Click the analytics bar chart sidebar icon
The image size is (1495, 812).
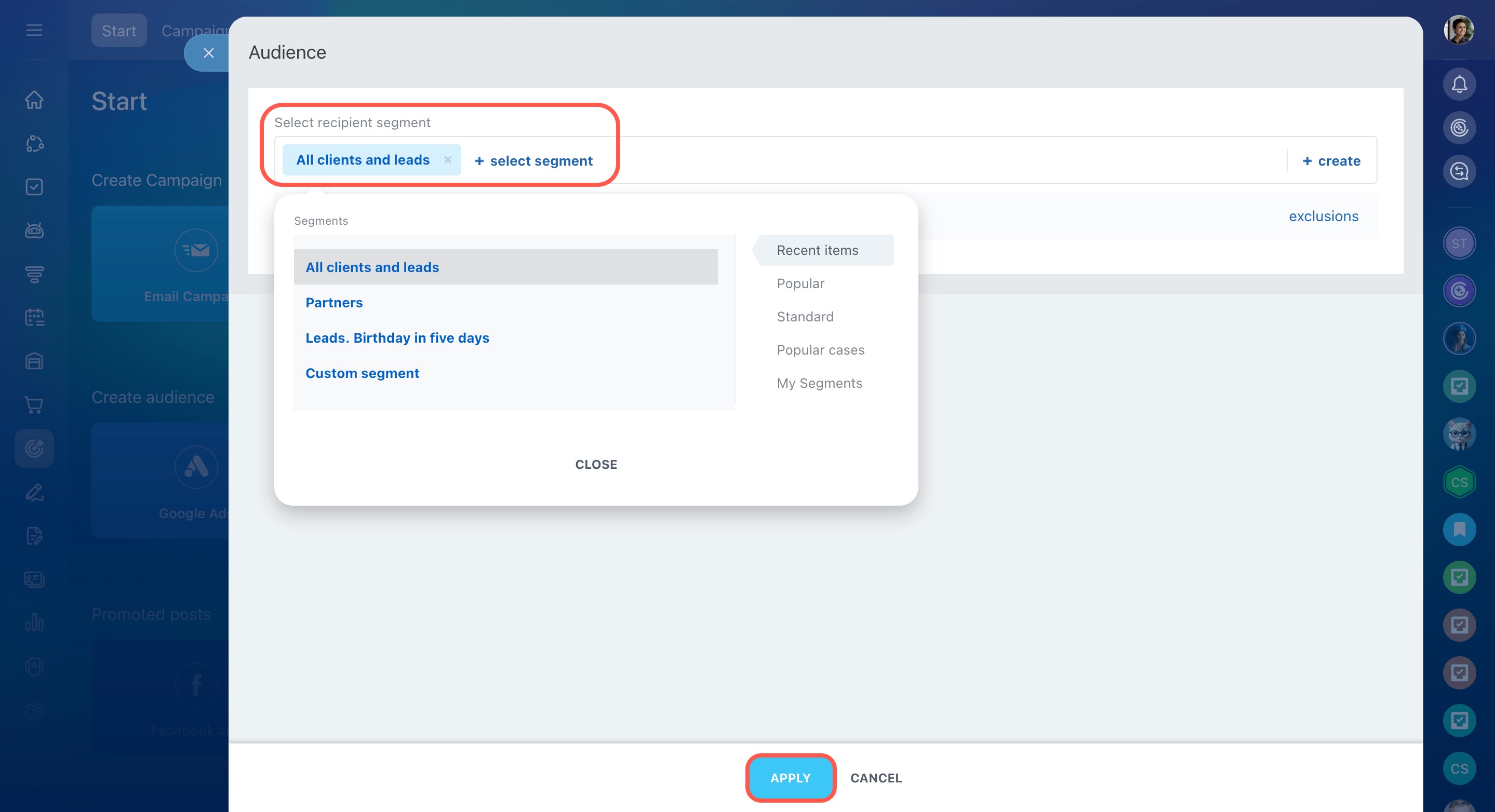tap(34, 622)
